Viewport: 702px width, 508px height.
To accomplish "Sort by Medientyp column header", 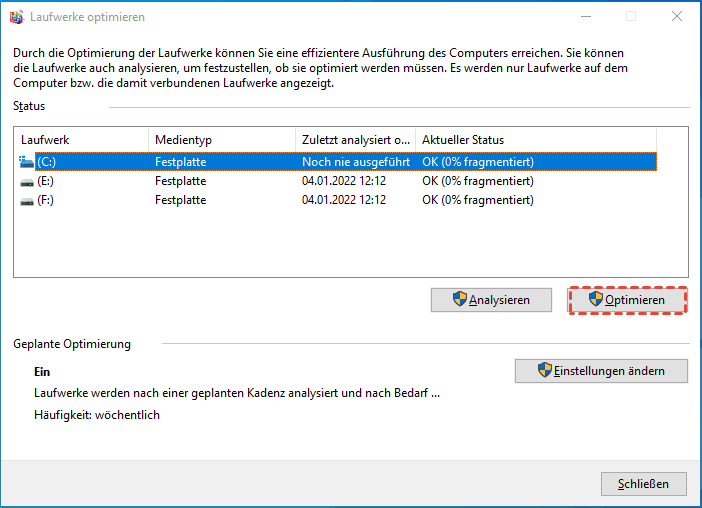I will pos(220,140).
